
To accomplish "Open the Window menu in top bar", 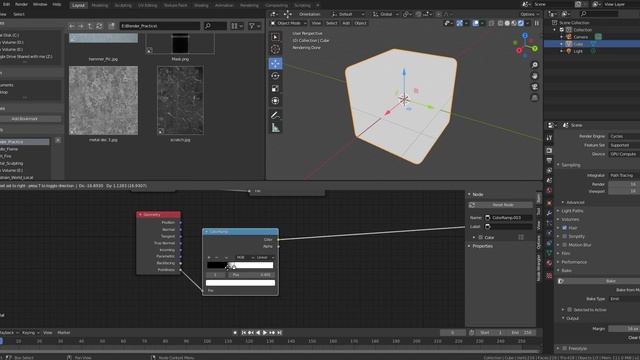I will [40, 4].
